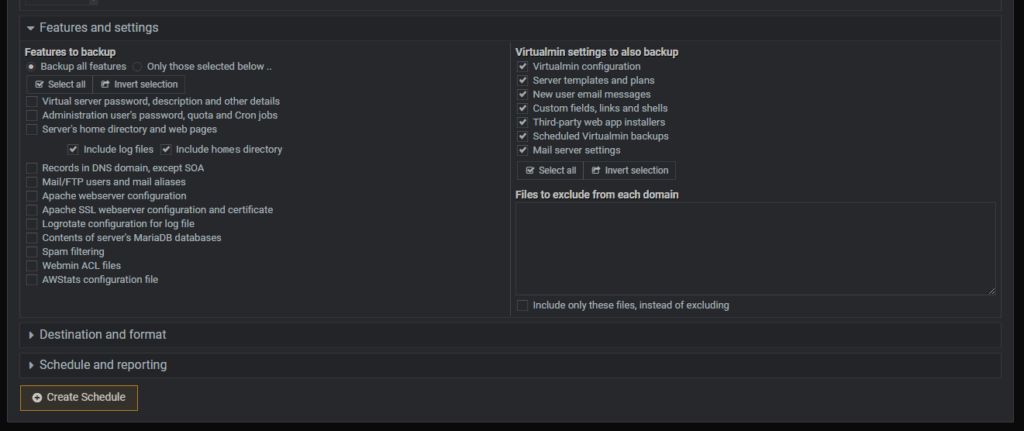Choose Only those selected below option

138,67
